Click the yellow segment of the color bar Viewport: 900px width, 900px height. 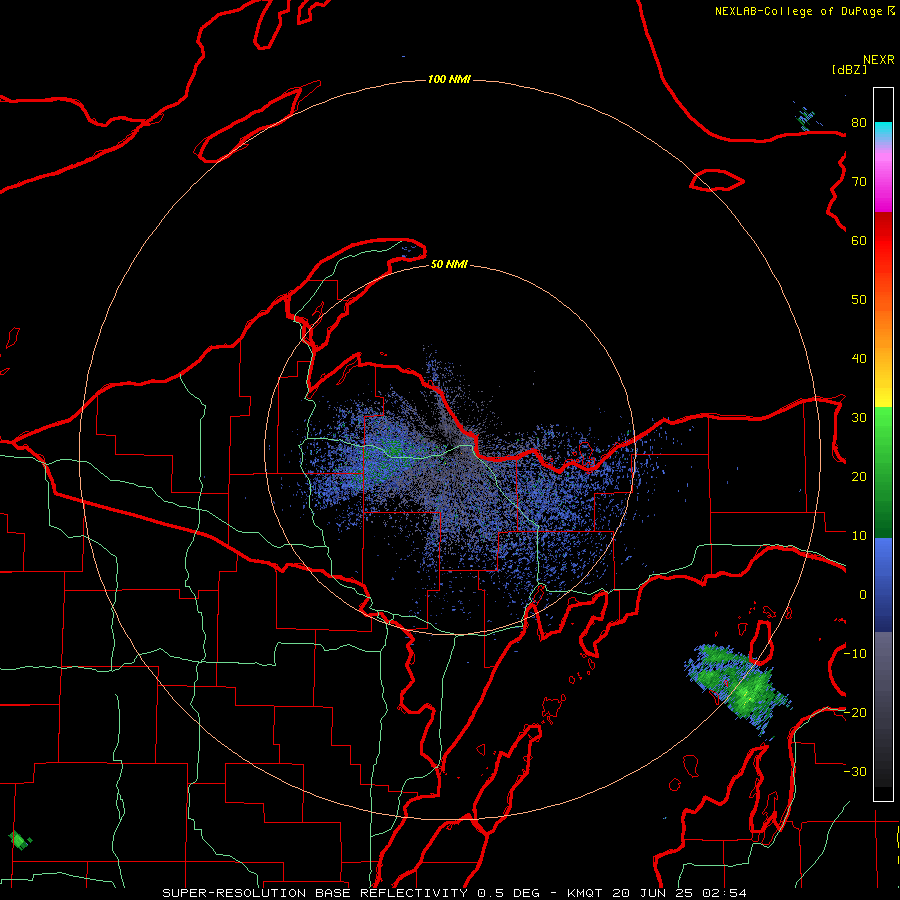tap(883, 396)
